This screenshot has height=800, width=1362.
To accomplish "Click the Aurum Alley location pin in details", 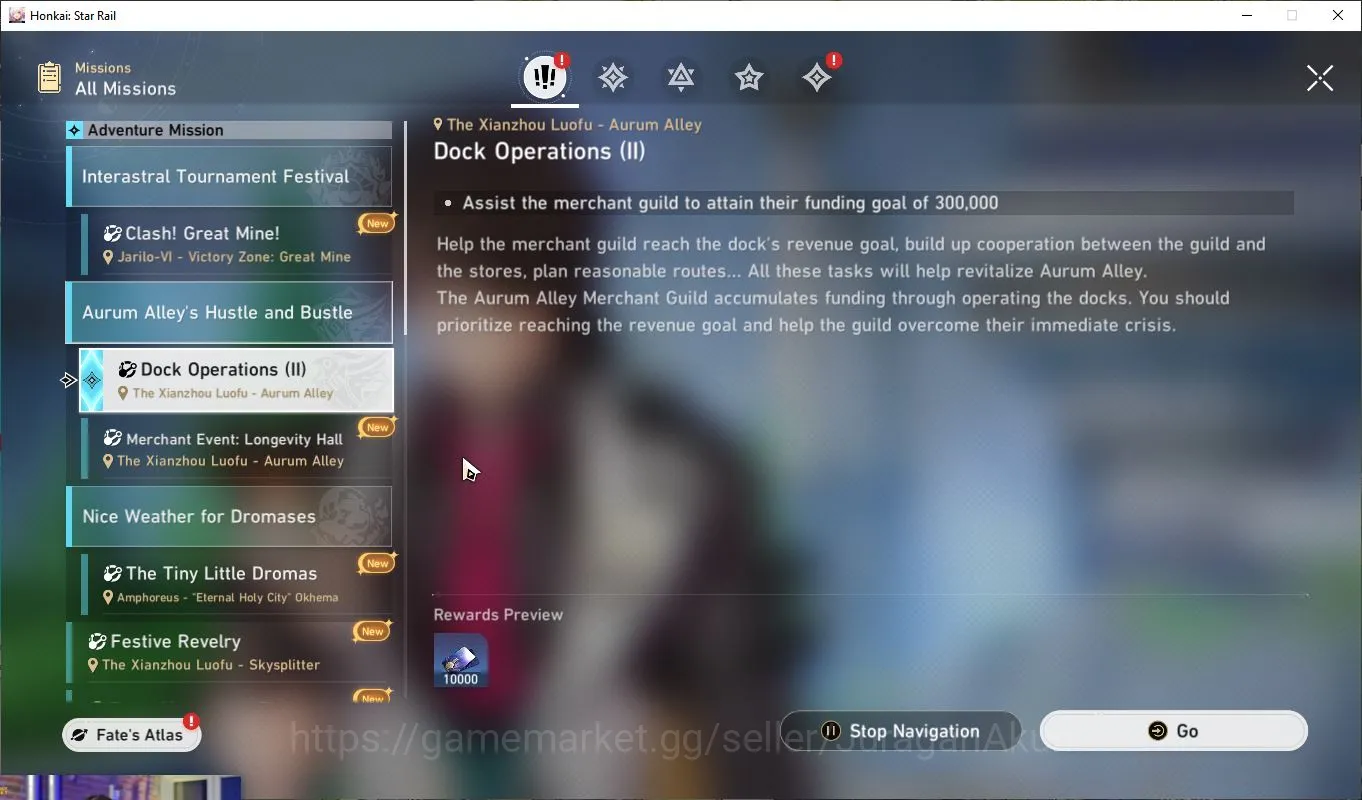I will click(438, 125).
